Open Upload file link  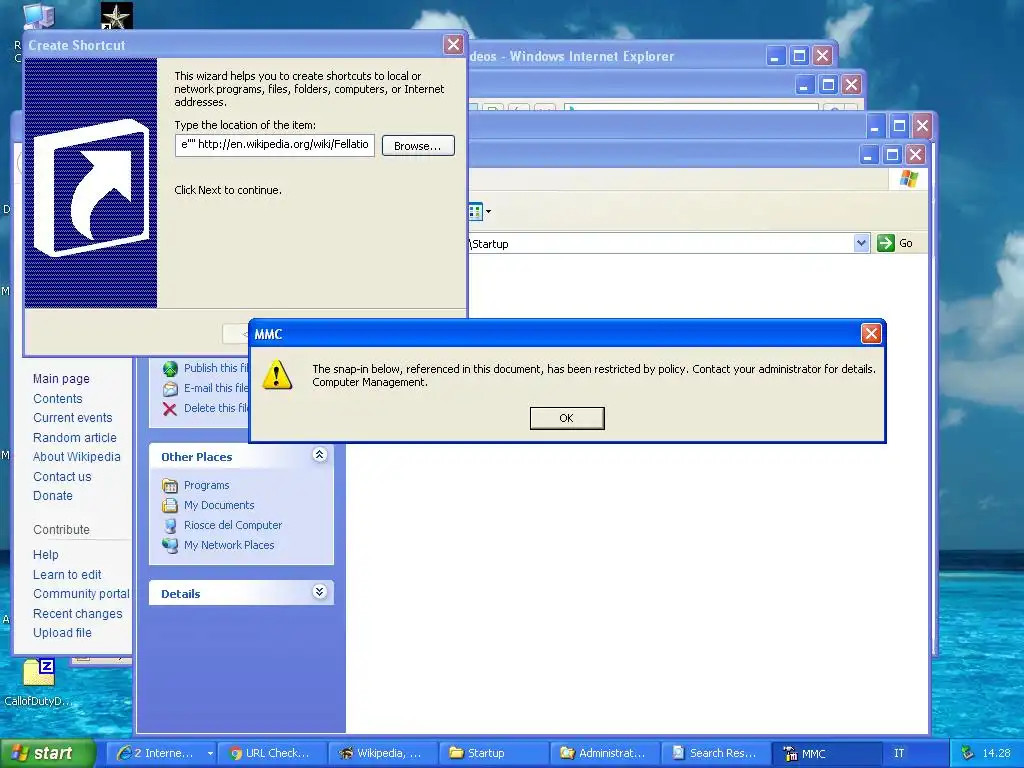point(62,633)
